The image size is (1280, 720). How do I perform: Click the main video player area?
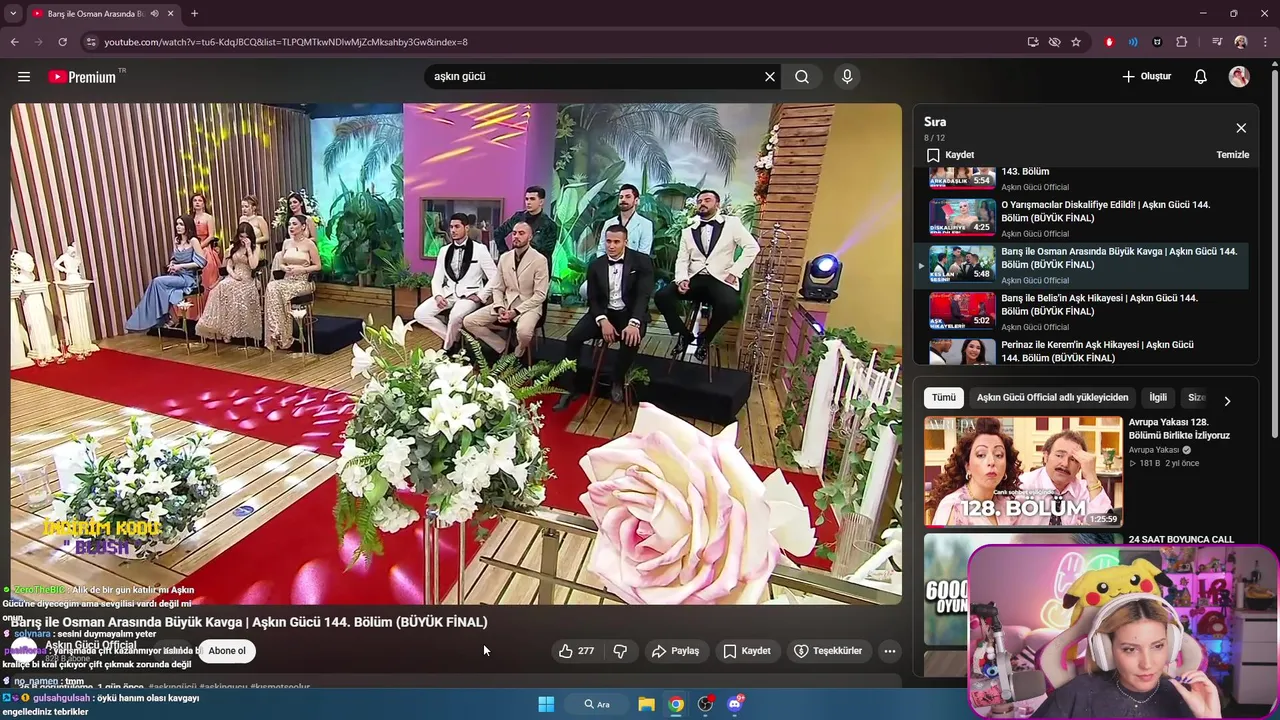click(456, 353)
